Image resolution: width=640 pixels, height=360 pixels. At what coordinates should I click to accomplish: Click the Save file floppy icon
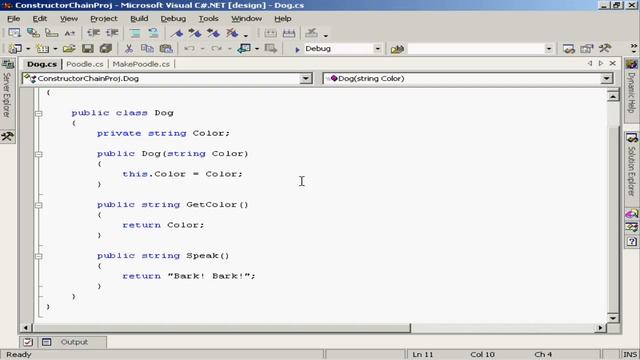pyautogui.click(x=88, y=49)
